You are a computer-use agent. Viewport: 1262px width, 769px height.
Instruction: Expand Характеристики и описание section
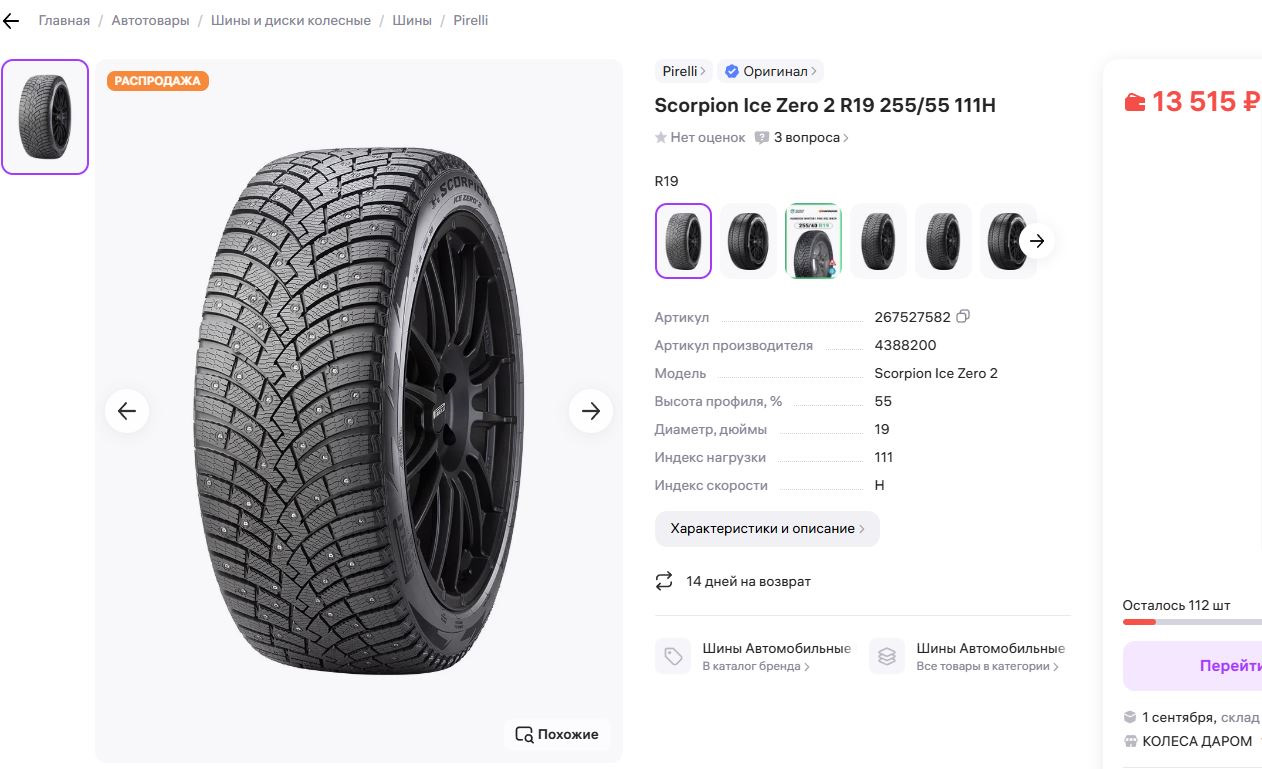coord(767,529)
